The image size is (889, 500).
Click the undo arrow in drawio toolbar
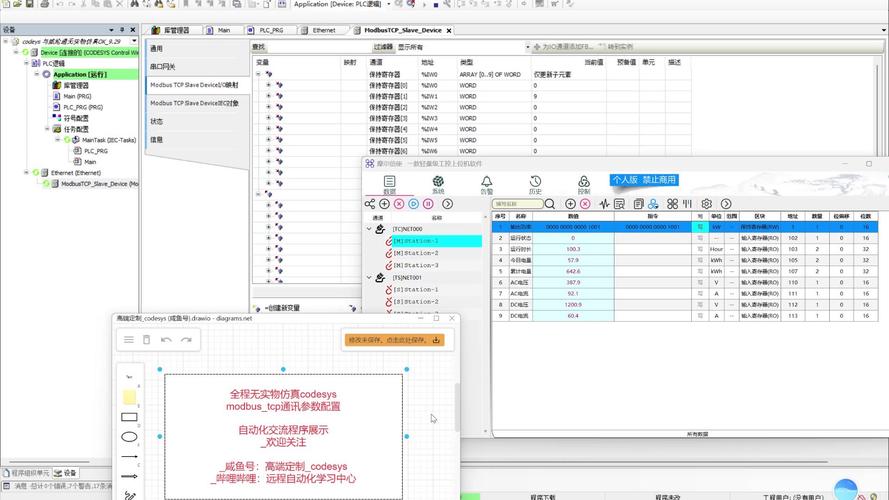pyautogui.click(x=166, y=340)
